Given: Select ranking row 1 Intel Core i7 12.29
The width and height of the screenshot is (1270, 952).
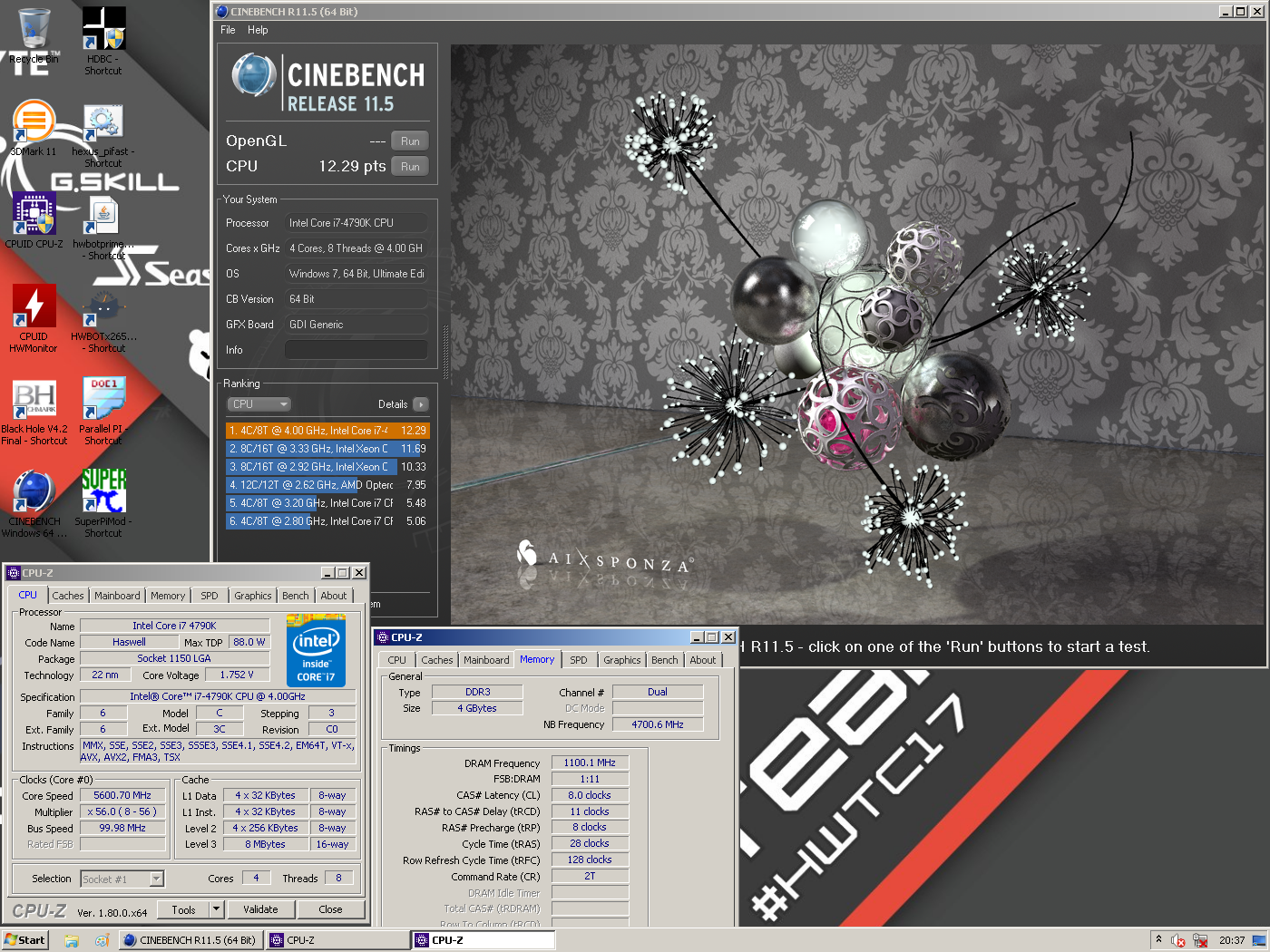Looking at the screenshot, I should (327, 431).
